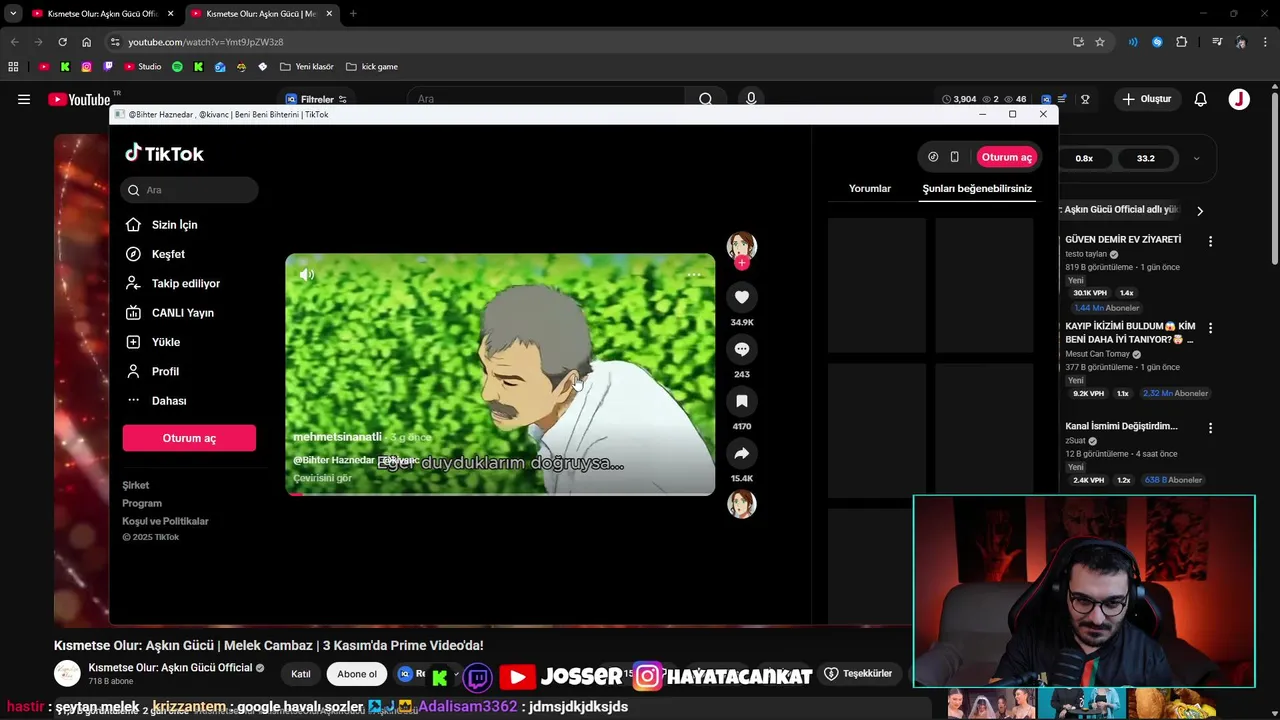Open the Instagram bookmark icon

(x=87, y=67)
